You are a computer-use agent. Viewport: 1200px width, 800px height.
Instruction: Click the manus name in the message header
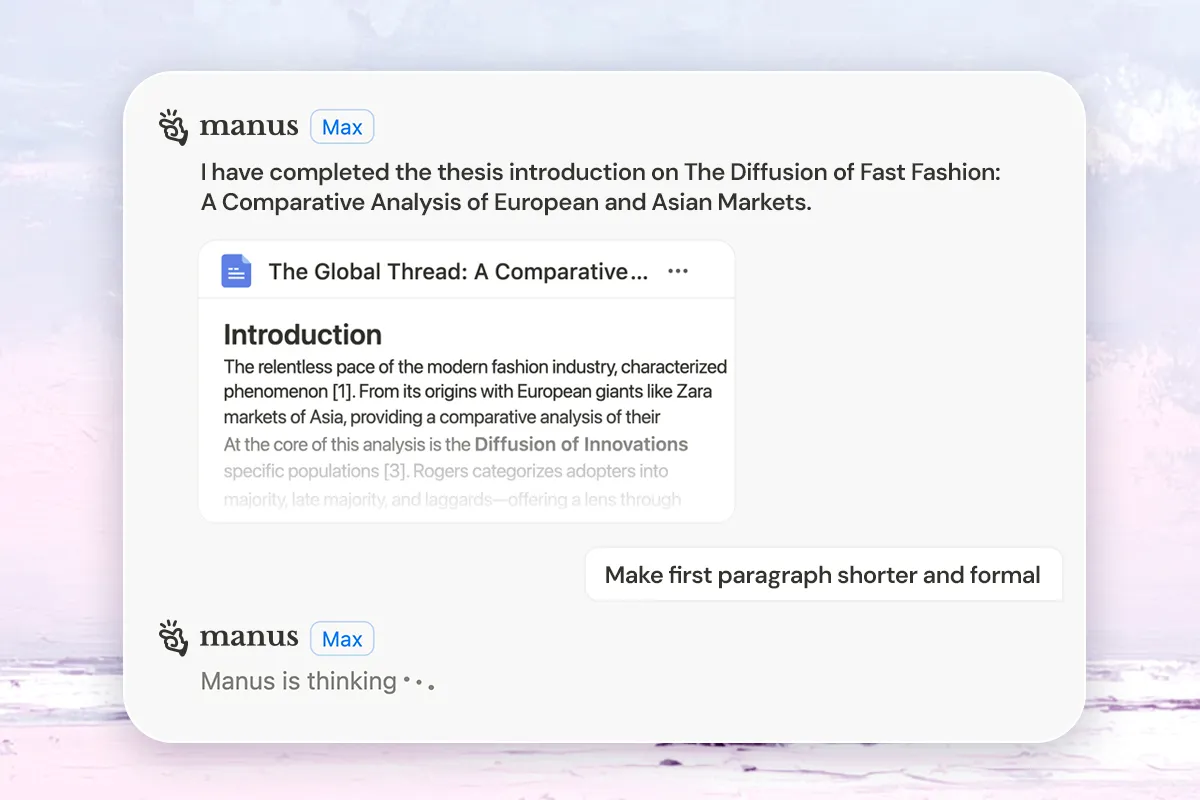[248, 126]
